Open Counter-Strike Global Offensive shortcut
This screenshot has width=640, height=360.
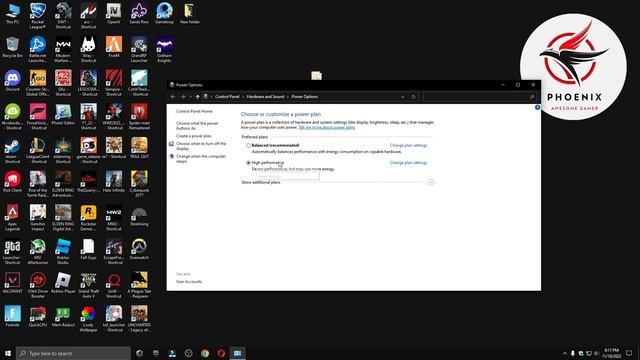tap(38, 83)
